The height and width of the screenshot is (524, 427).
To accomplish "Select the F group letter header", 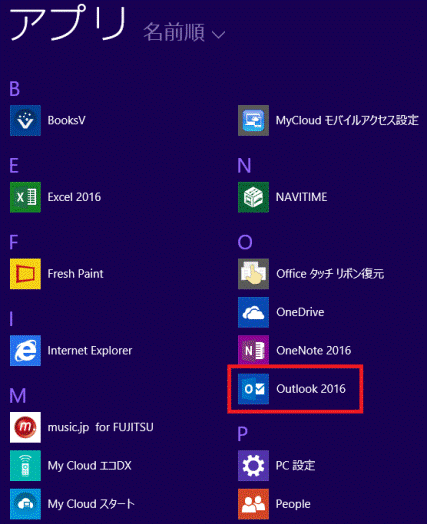I will pos(14,242).
